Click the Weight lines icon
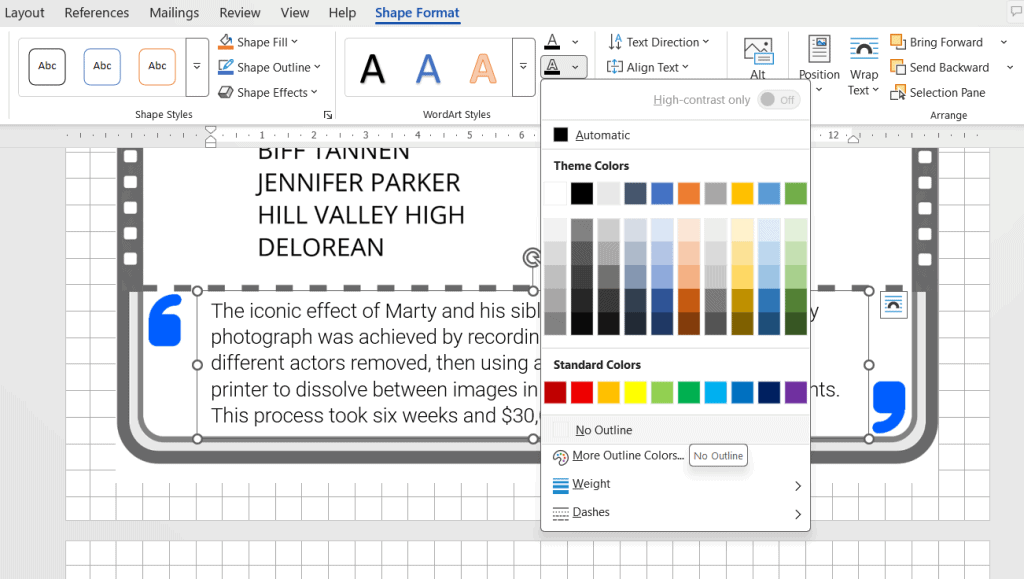 coord(560,485)
